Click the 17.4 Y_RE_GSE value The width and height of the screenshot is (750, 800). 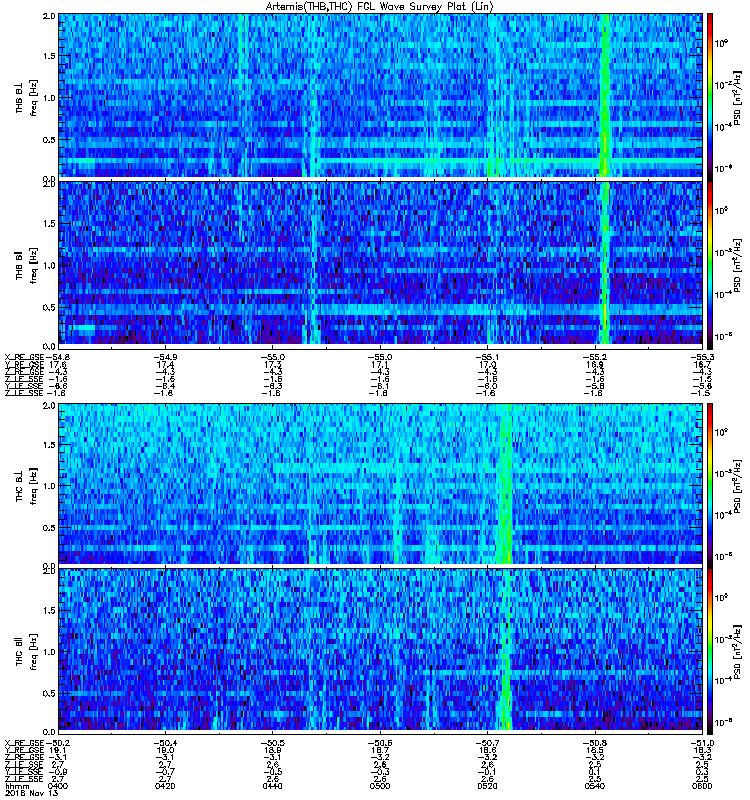[x=166, y=365]
